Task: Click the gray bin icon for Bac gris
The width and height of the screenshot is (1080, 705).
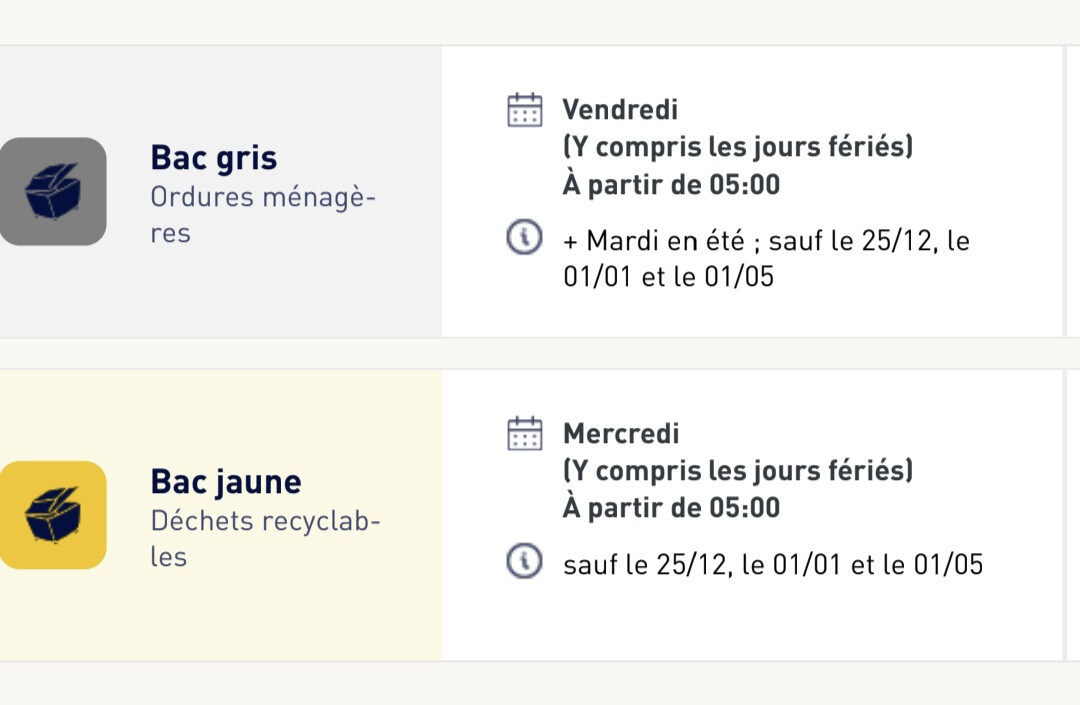Action: tap(53, 191)
